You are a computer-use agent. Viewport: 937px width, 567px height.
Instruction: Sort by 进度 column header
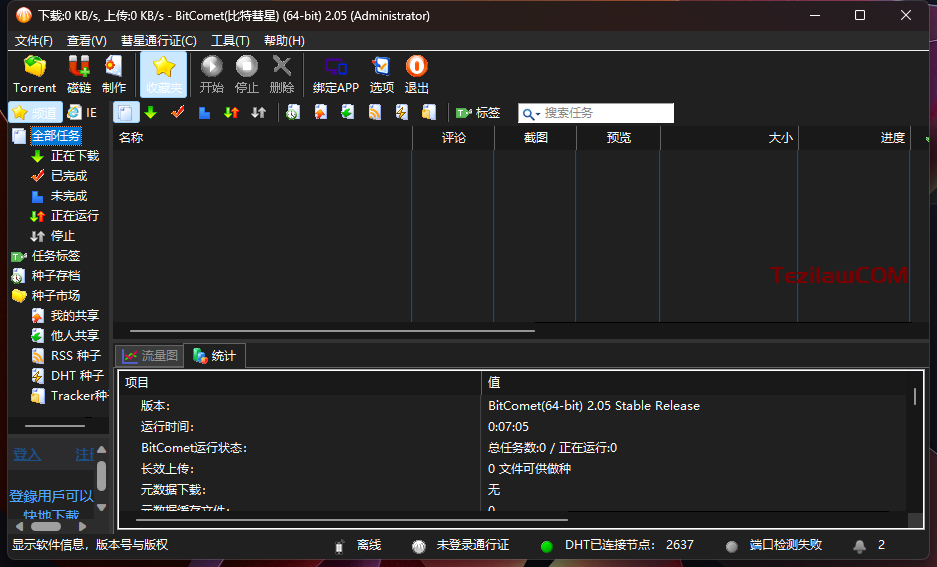855,137
